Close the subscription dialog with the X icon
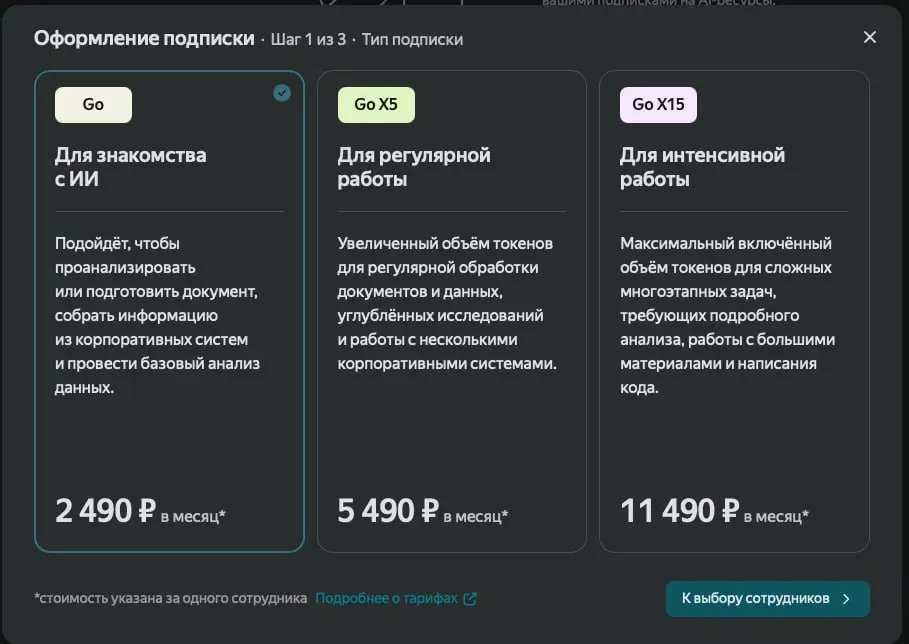The width and height of the screenshot is (909, 644). click(870, 37)
